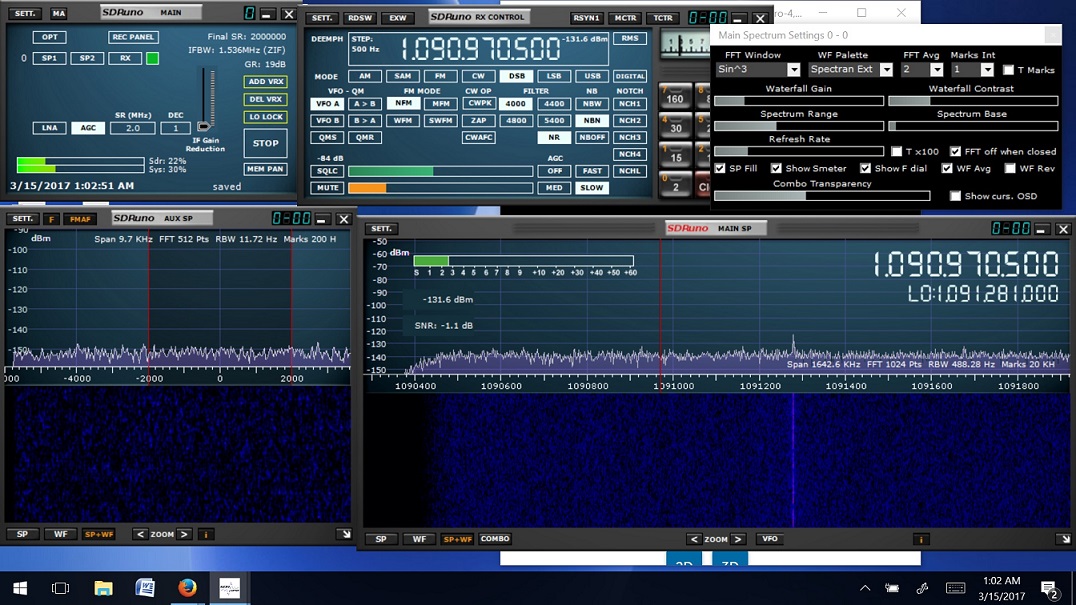This screenshot has width=1076, height=605.
Task: Zoom out with left arrow in AUX SP
Action: (x=140, y=534)
